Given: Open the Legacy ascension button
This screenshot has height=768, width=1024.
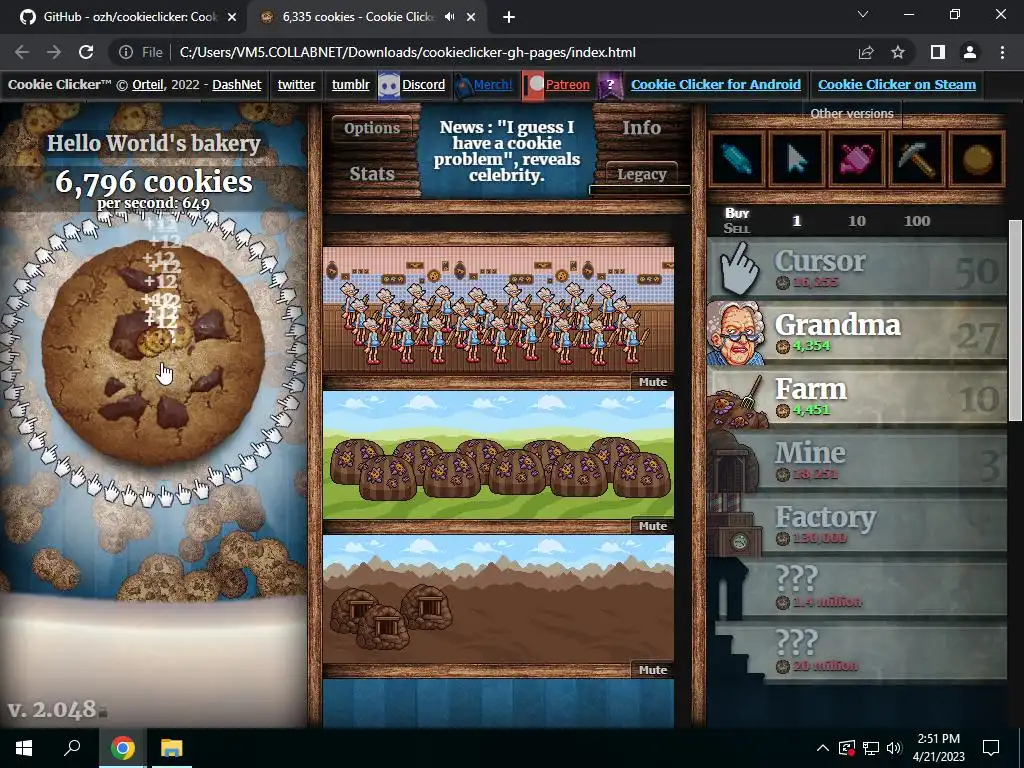Looking at the screenshot, I should coord(641,174).
